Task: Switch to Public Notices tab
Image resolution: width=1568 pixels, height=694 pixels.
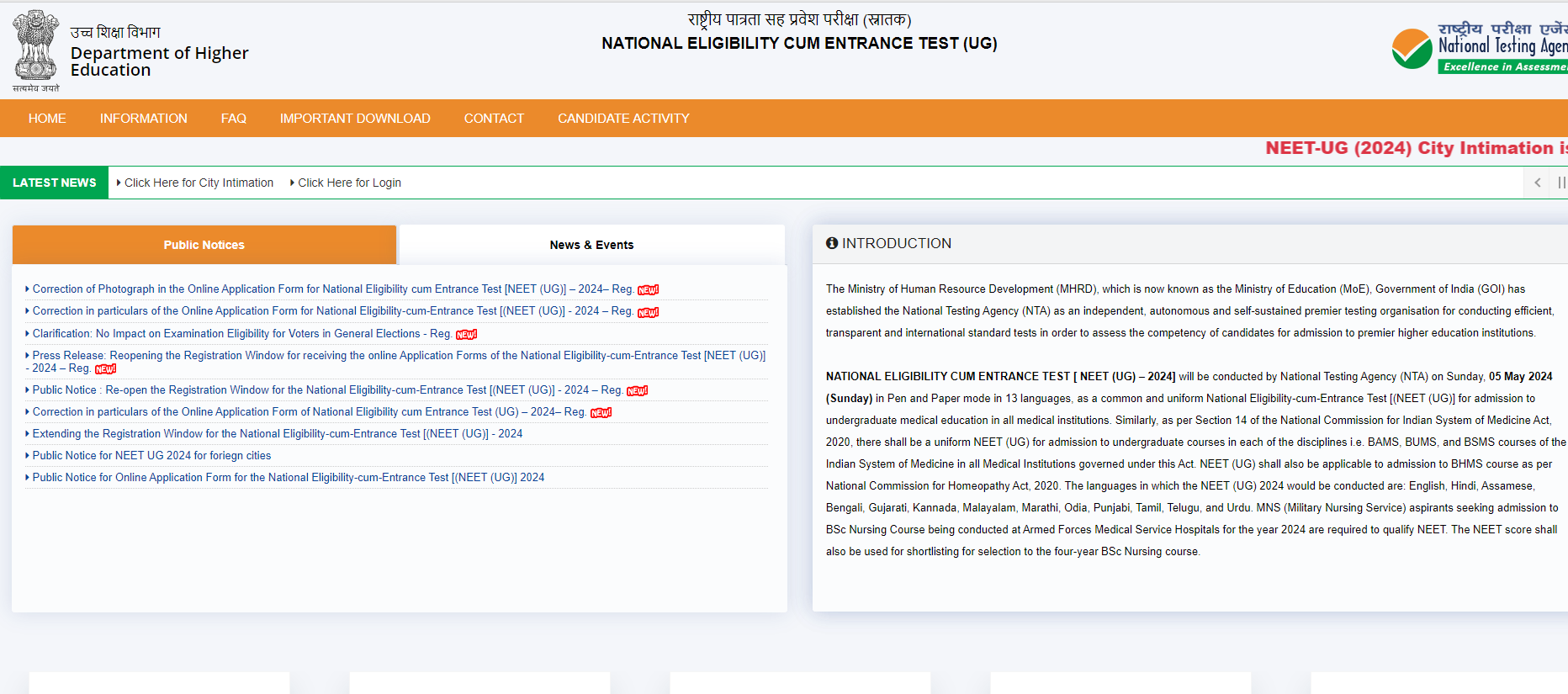Action: pyautogui.click(x=204, y=245)
